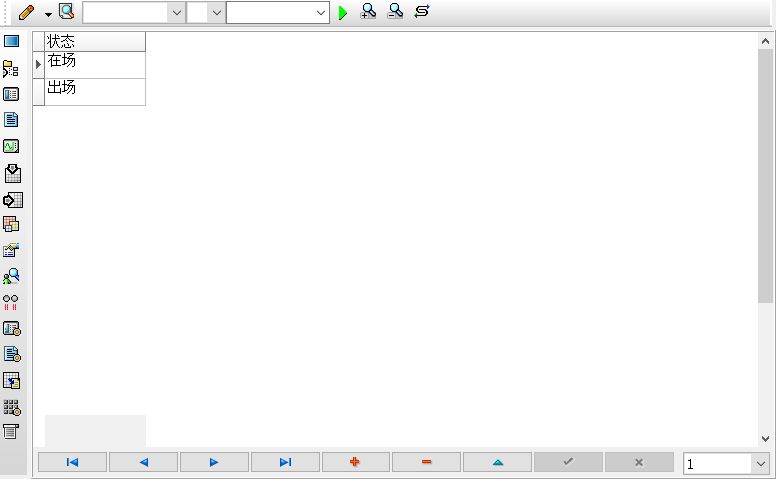Click the blue rectangle screen icon in sidebar

tap(11, 41)
